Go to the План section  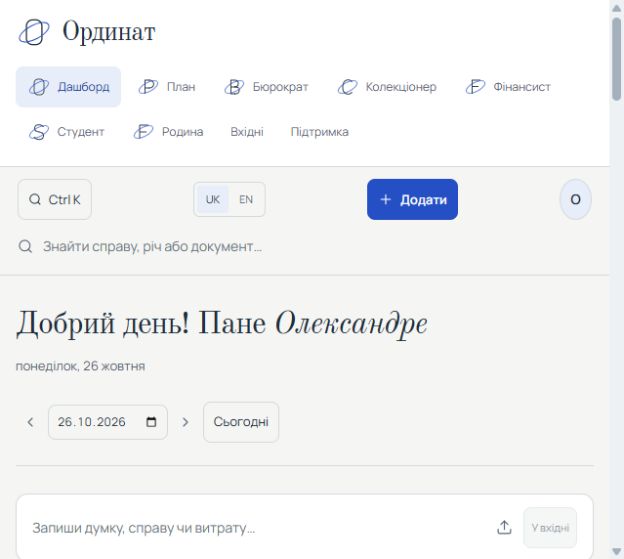click(167, 87)
